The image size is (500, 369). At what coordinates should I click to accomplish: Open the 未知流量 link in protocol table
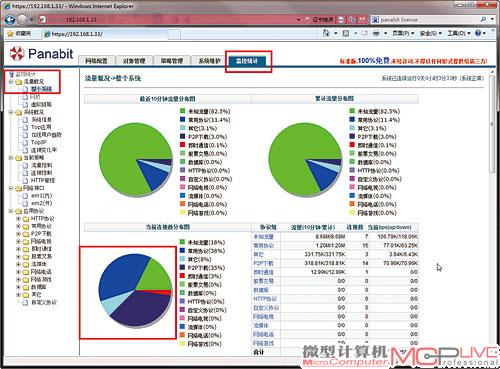[263, 237]
